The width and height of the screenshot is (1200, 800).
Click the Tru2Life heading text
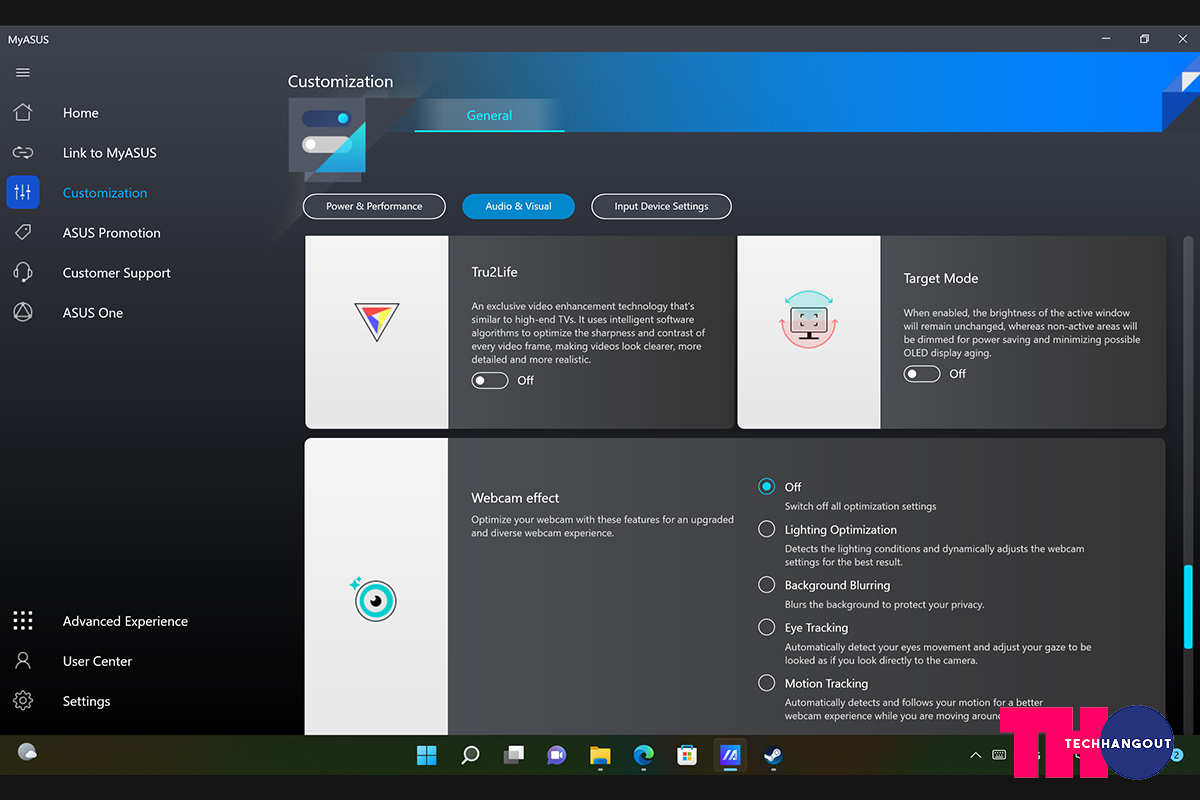pyautogui.click(x=494, y=272)
